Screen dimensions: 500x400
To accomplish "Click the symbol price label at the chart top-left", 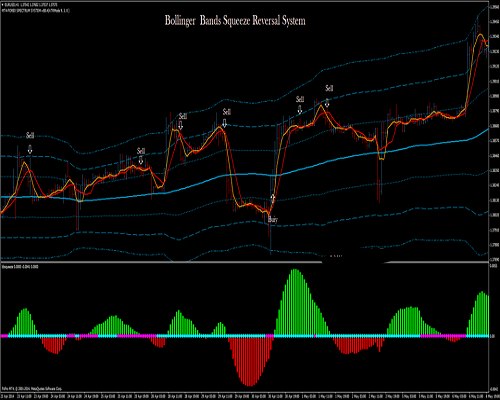I will pyautogui.click(x=31, y=5).
